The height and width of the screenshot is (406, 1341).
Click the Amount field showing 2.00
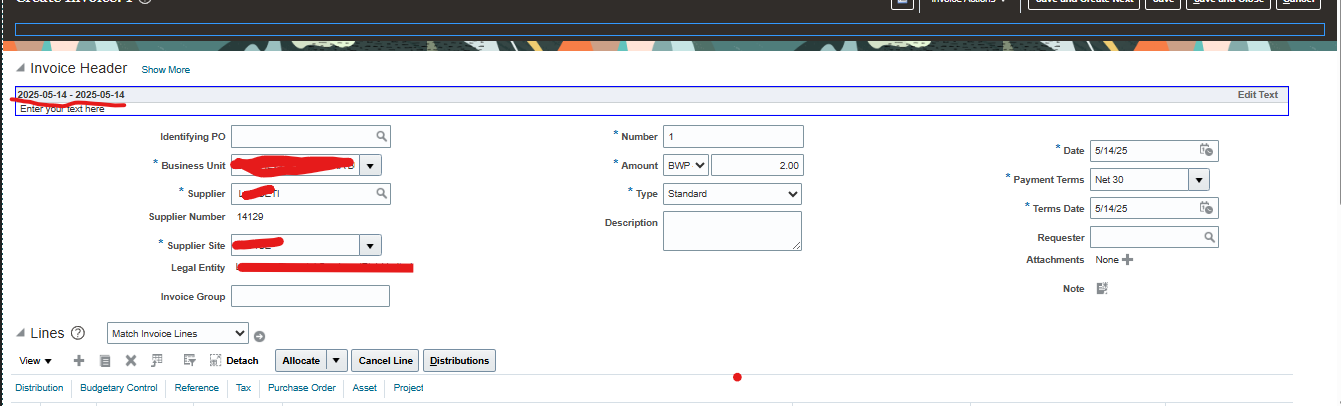coord(757,165)
